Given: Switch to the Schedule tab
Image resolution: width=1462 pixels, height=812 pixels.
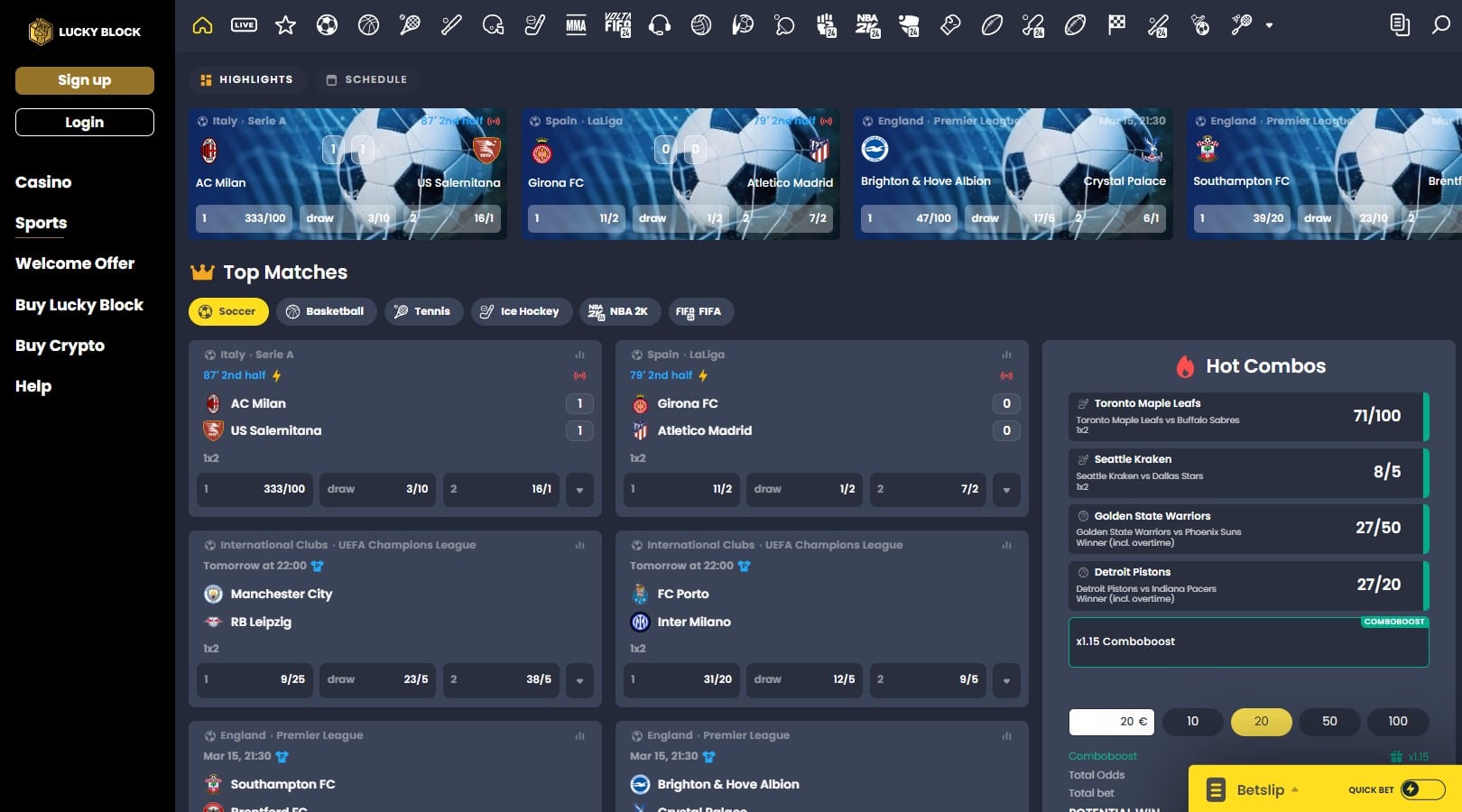Looking at the screenshot, I should pos(367,79).
